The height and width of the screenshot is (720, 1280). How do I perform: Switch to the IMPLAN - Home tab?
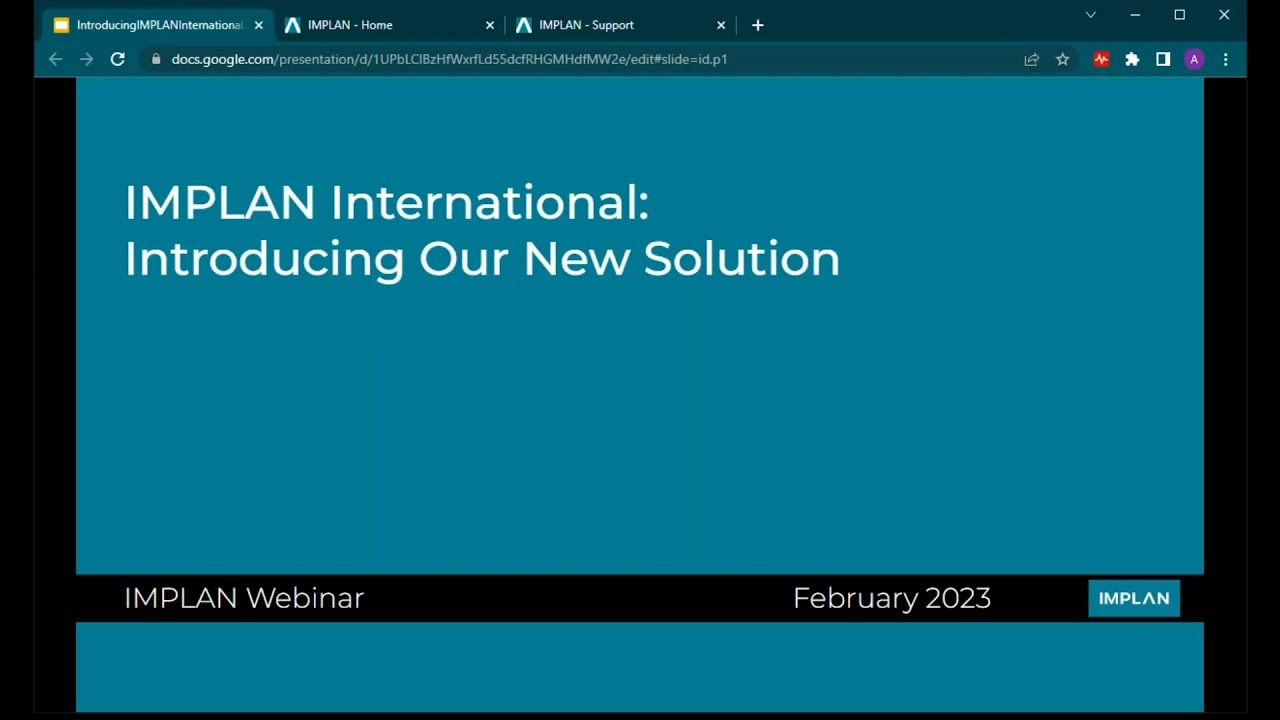click(x=390, y=25)
